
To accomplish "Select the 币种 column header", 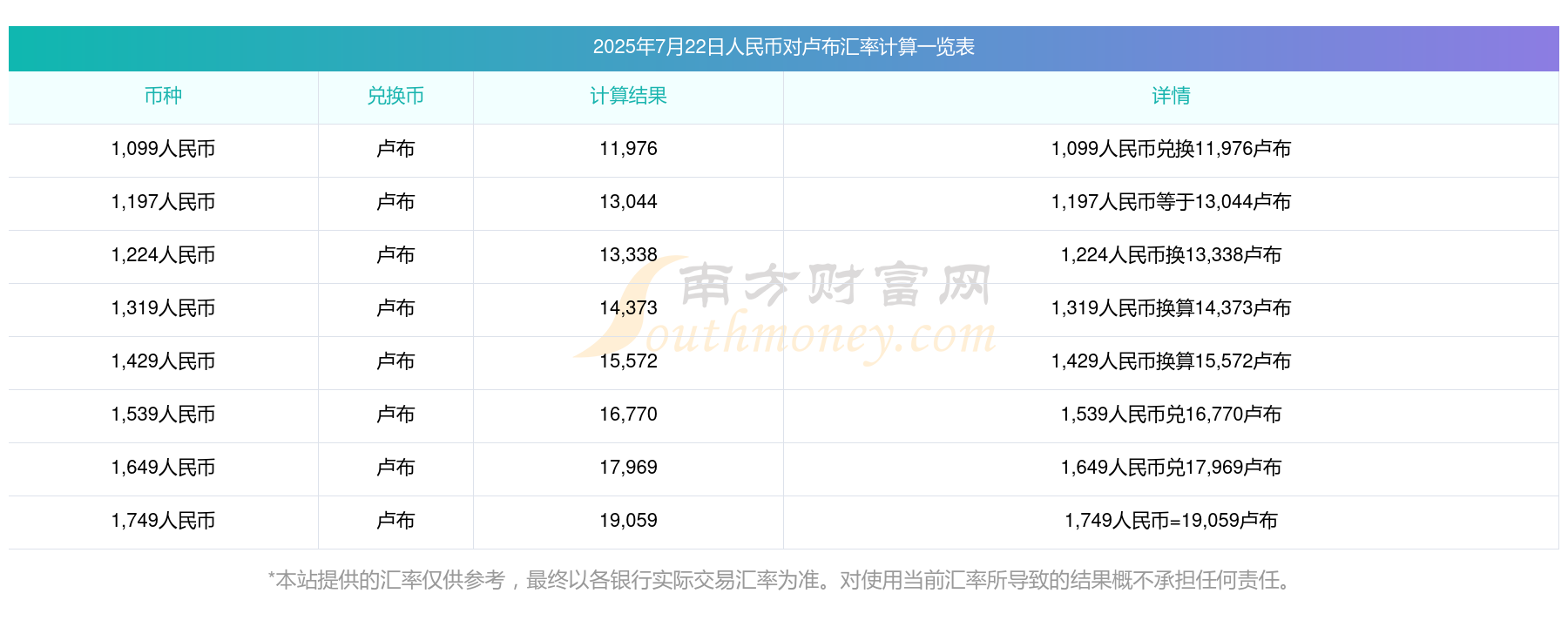I will point(163,96).
